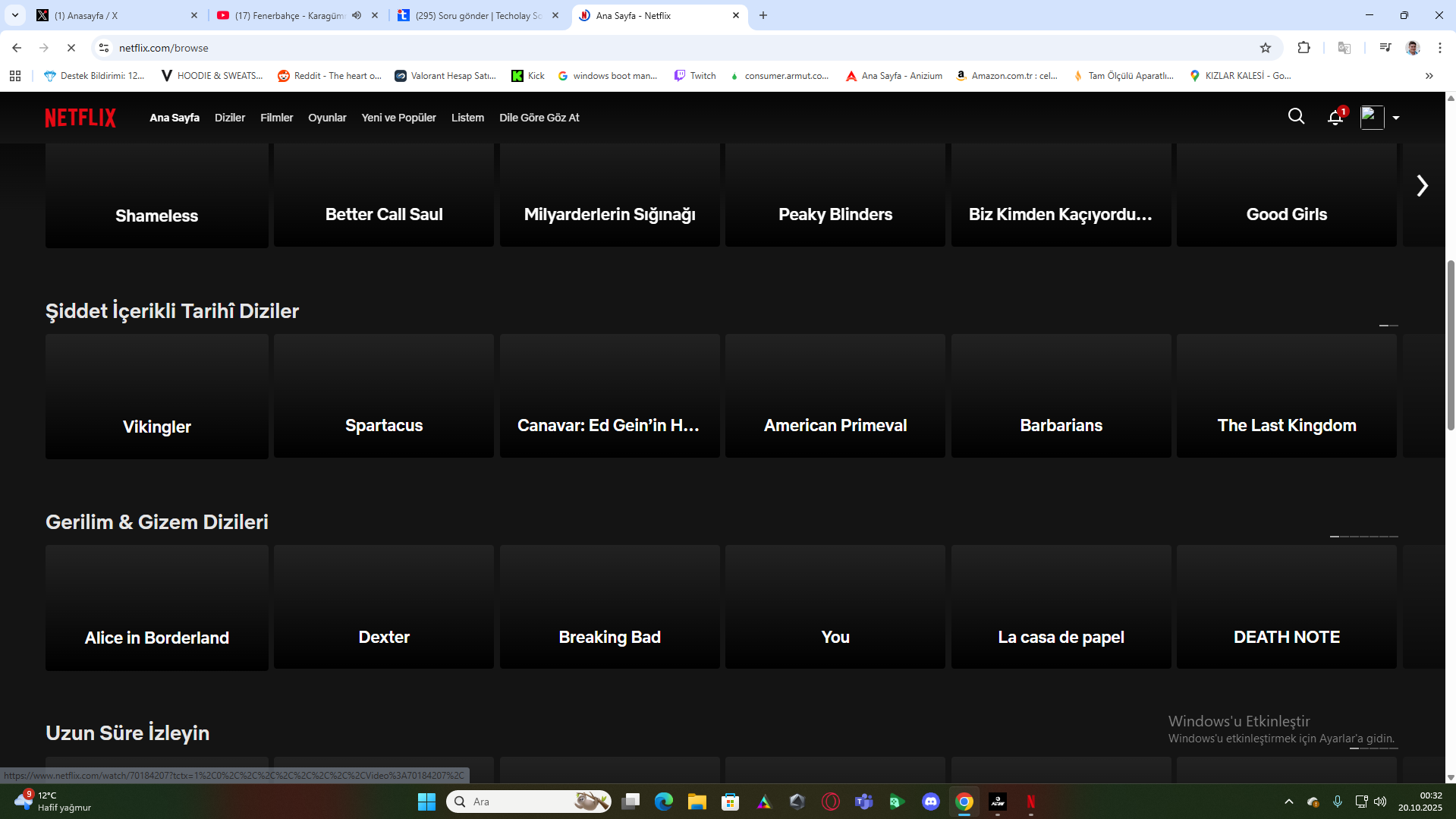Open Diziler in Netflix navigation

coord(230,118)
